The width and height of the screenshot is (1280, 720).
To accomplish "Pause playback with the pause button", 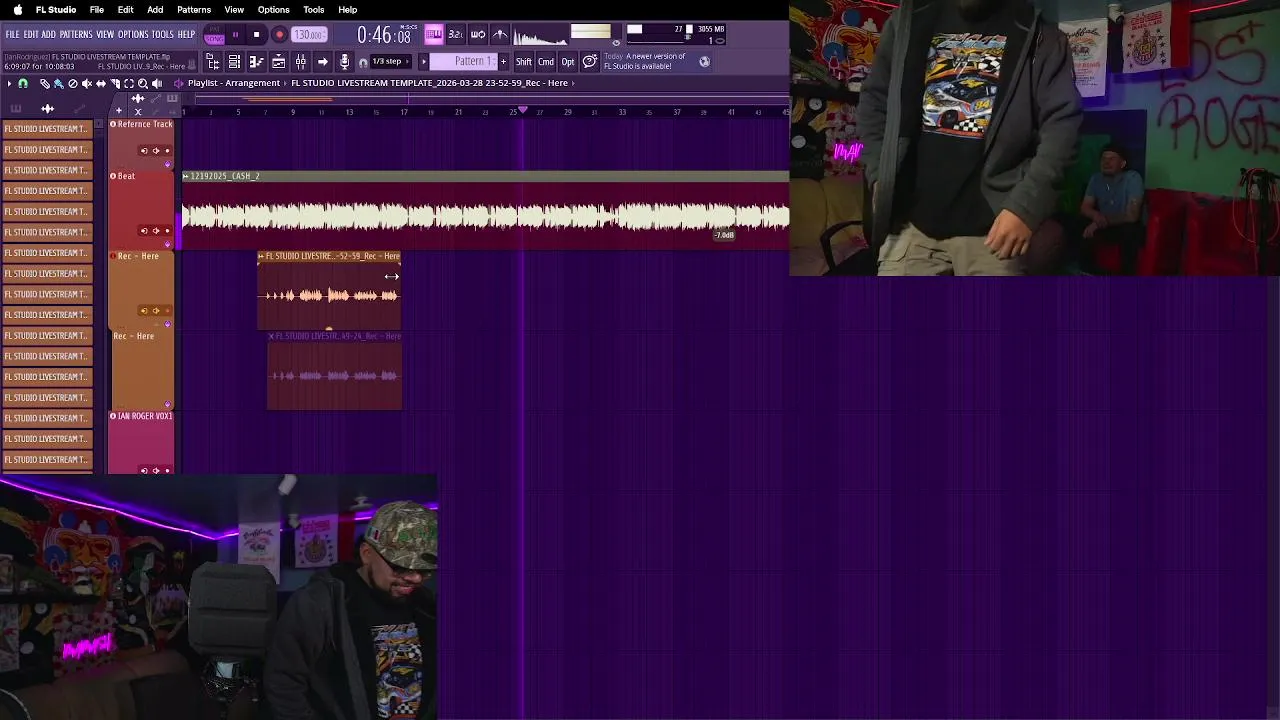I will (235, 35).
